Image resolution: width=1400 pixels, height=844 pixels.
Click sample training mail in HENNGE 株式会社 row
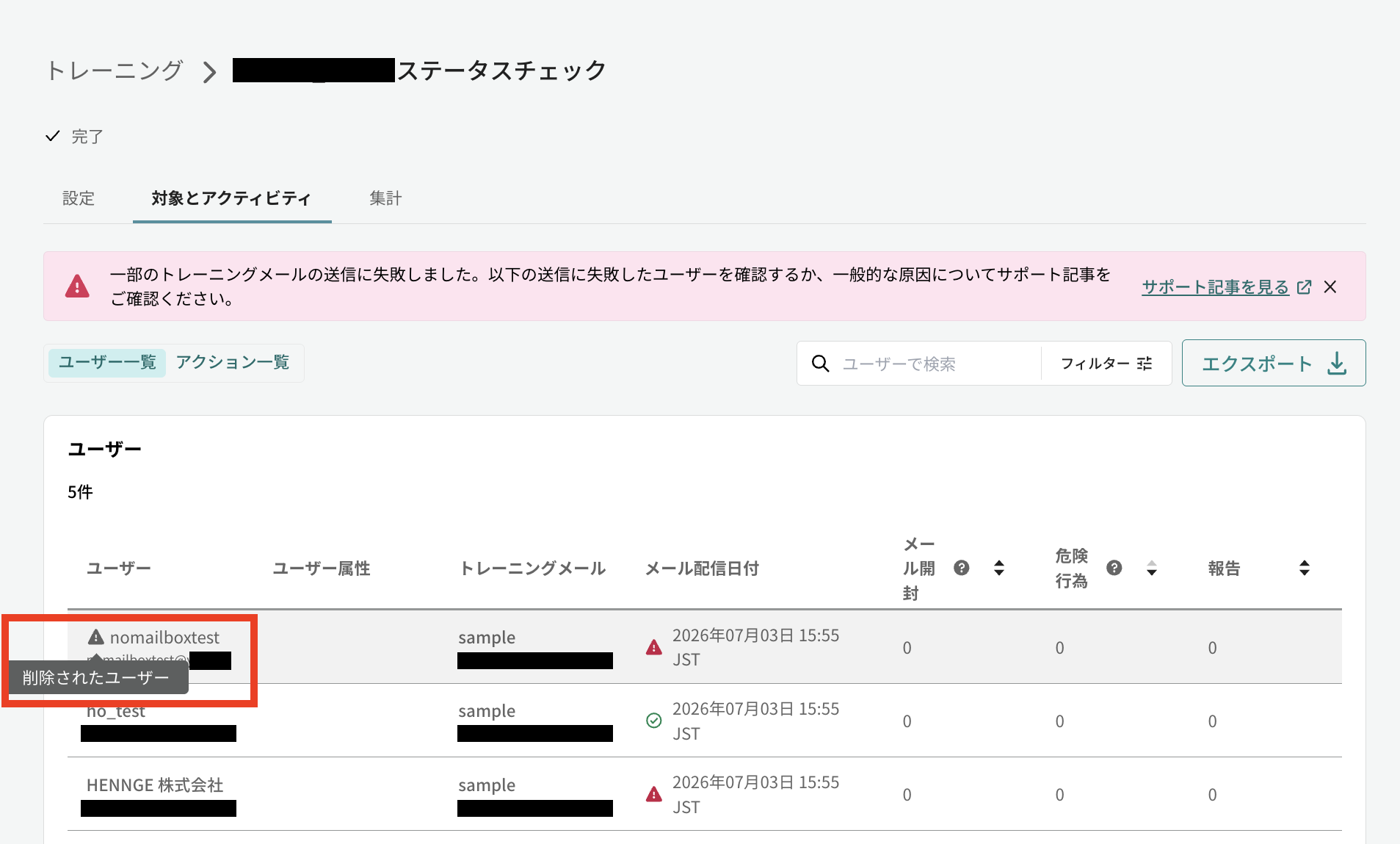[487, 785]
